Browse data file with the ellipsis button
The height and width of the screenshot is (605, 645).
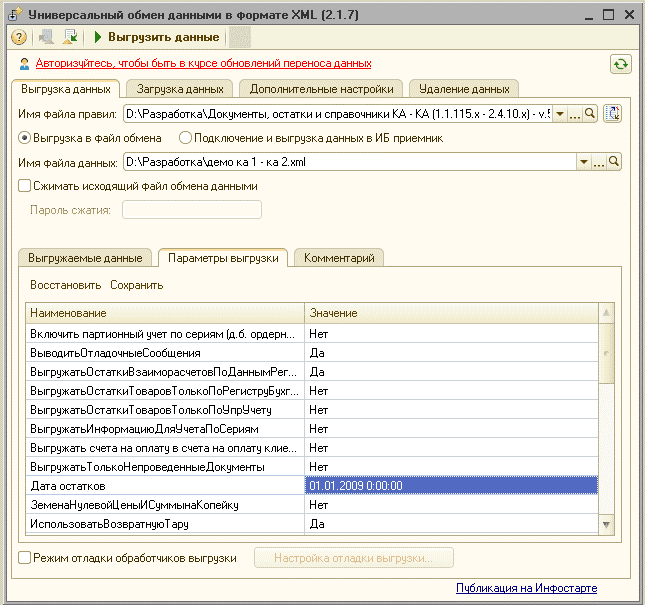(599, 162)
